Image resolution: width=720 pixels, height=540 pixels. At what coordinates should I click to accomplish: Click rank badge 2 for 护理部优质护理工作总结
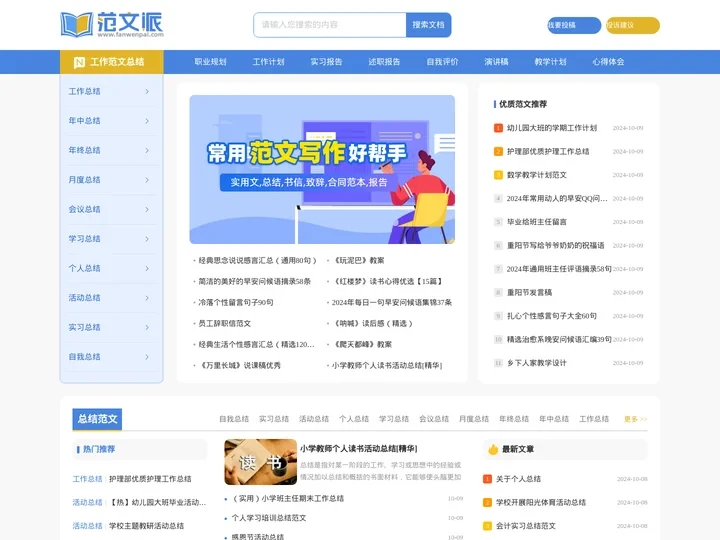498,152
